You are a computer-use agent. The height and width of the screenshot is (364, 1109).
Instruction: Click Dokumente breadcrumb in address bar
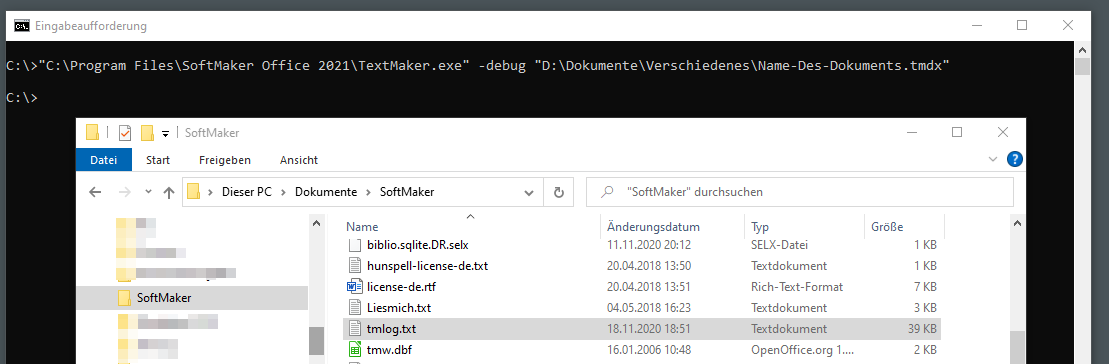(325, 192)
